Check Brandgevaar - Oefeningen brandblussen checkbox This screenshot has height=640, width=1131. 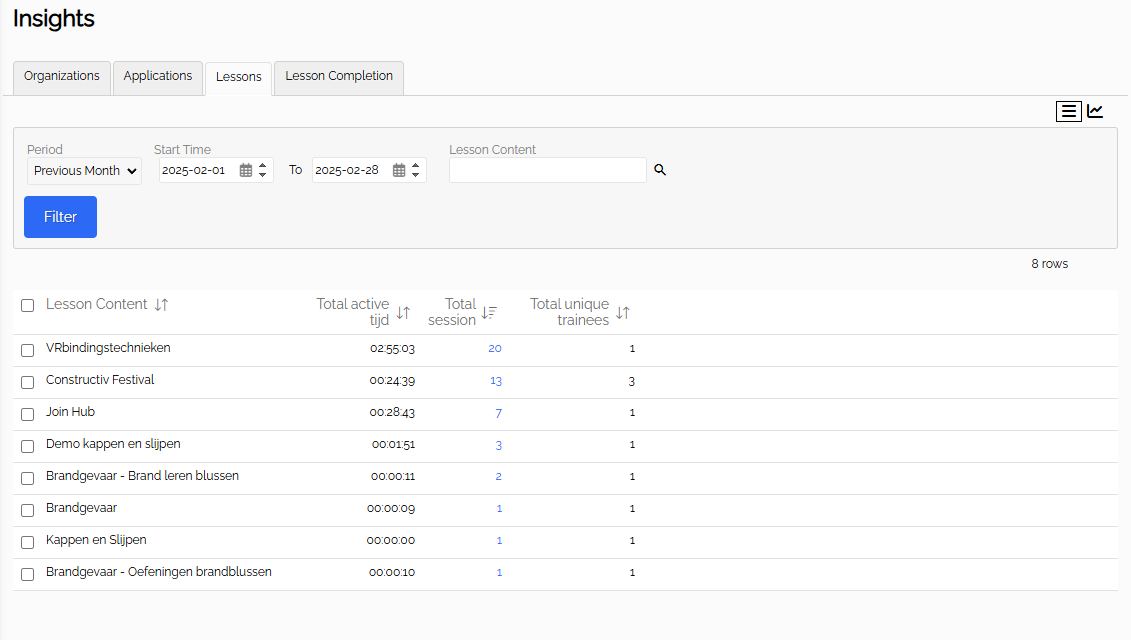(27, 574)
